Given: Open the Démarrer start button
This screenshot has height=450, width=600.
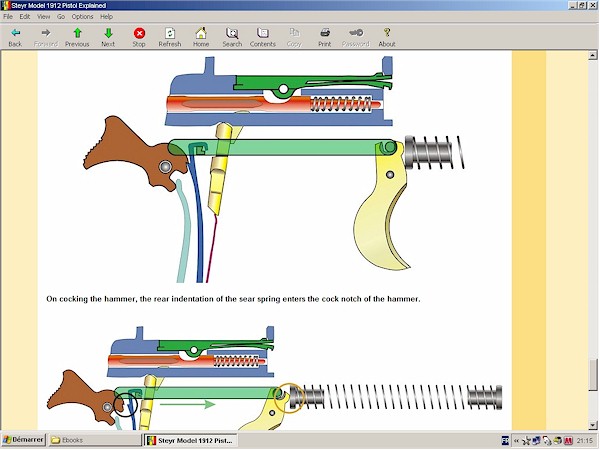Looking at the screenshot, I should coord(23,440).
